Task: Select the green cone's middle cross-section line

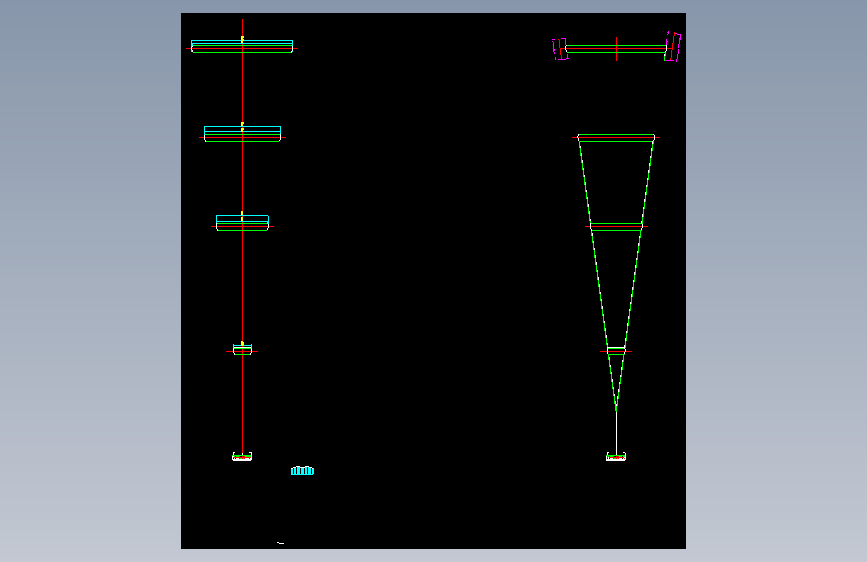Action: [616, 226]
